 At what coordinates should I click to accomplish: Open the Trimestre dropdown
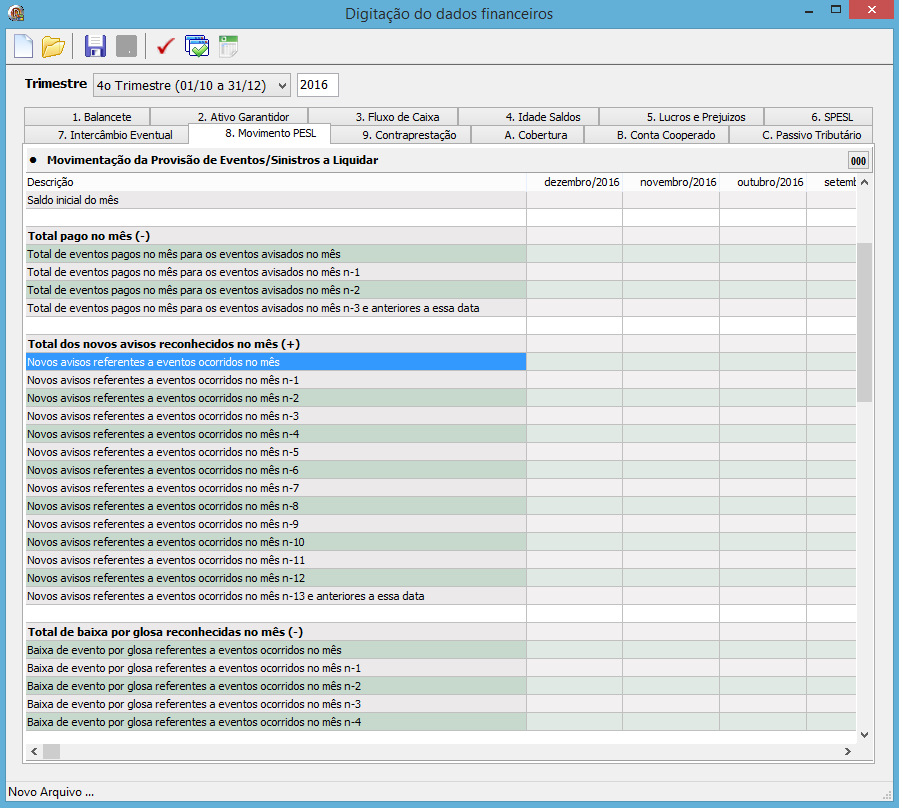[x=191, y=85]
